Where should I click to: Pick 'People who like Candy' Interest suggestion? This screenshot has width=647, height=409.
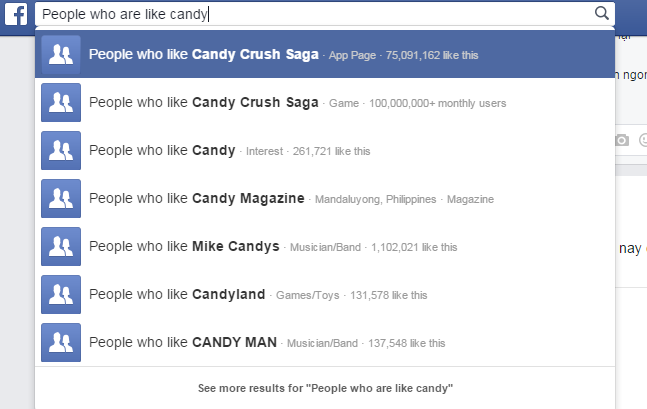(162, 150)
